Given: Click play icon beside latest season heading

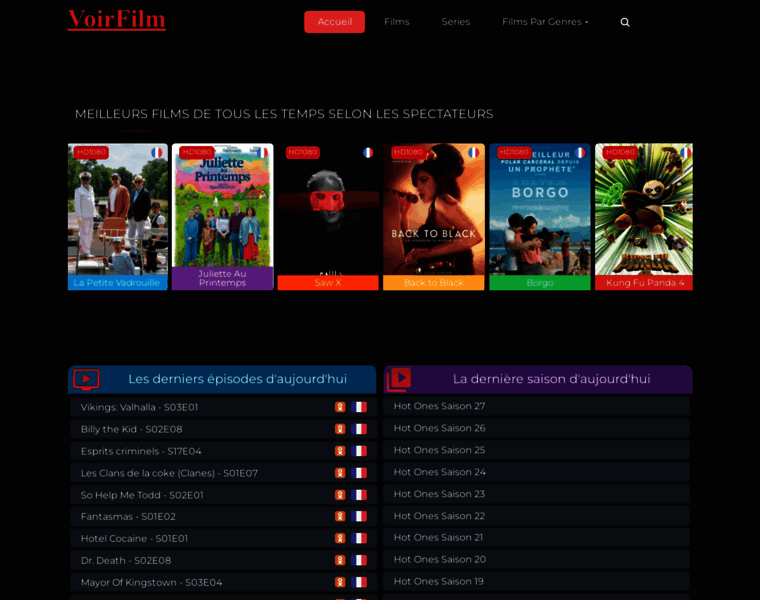Looking at the screenshot, I should tap(400, 378).
